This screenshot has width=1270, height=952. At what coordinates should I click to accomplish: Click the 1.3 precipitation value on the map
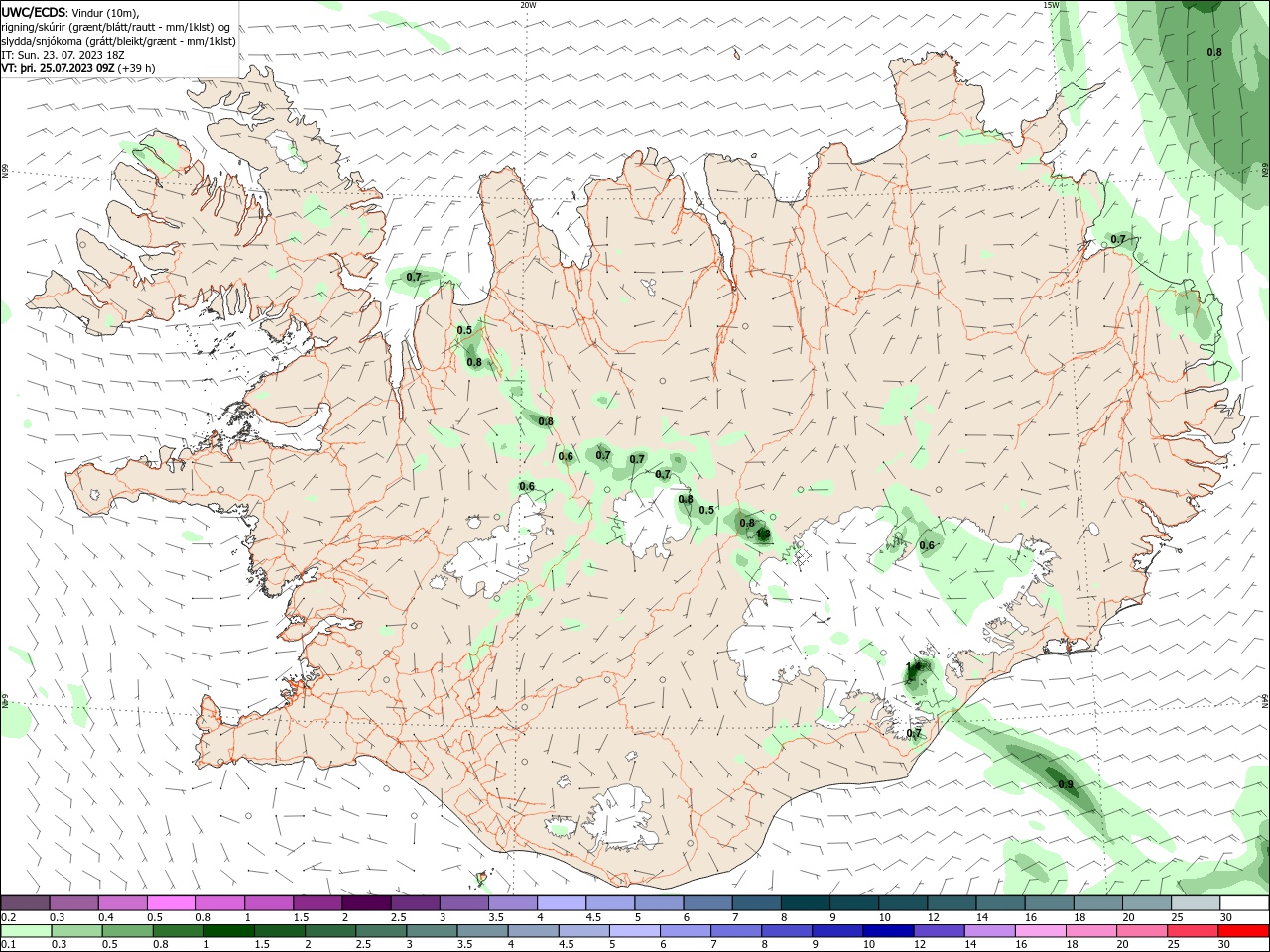763,535
